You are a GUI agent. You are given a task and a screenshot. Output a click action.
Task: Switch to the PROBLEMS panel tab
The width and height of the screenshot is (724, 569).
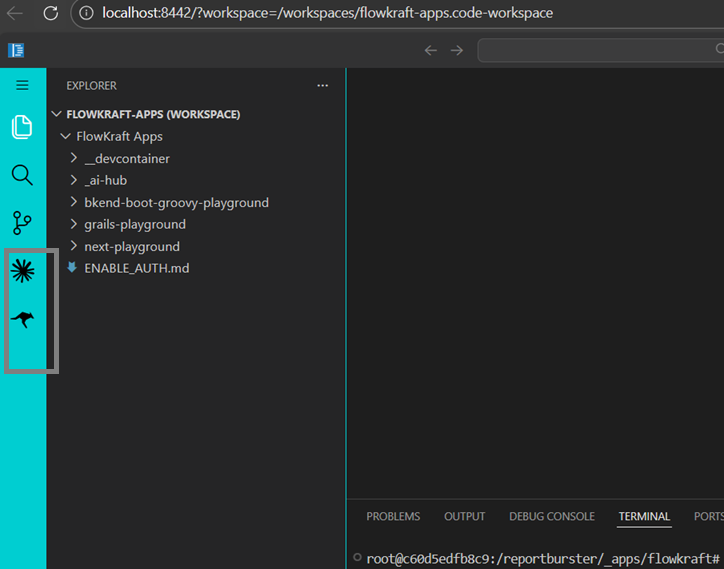pos(393,516)
